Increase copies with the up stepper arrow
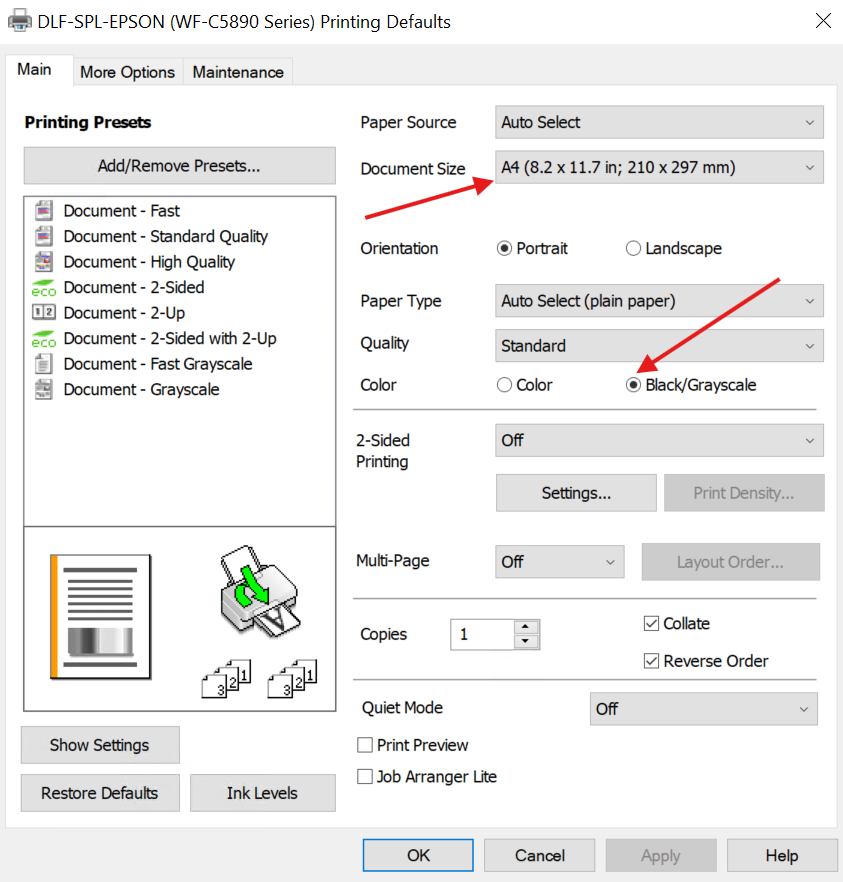Viewport: 843px width, 882px height. click(527, 627)
